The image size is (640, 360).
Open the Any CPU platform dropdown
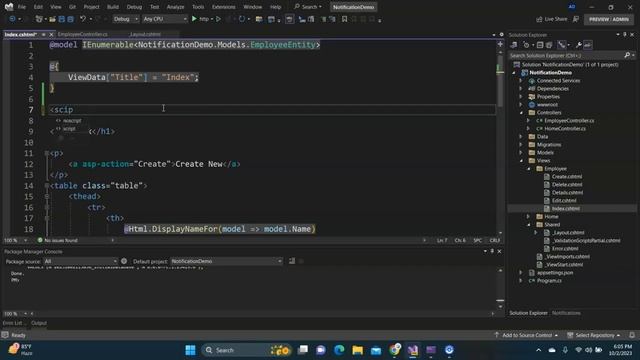[x=164, y=19]
